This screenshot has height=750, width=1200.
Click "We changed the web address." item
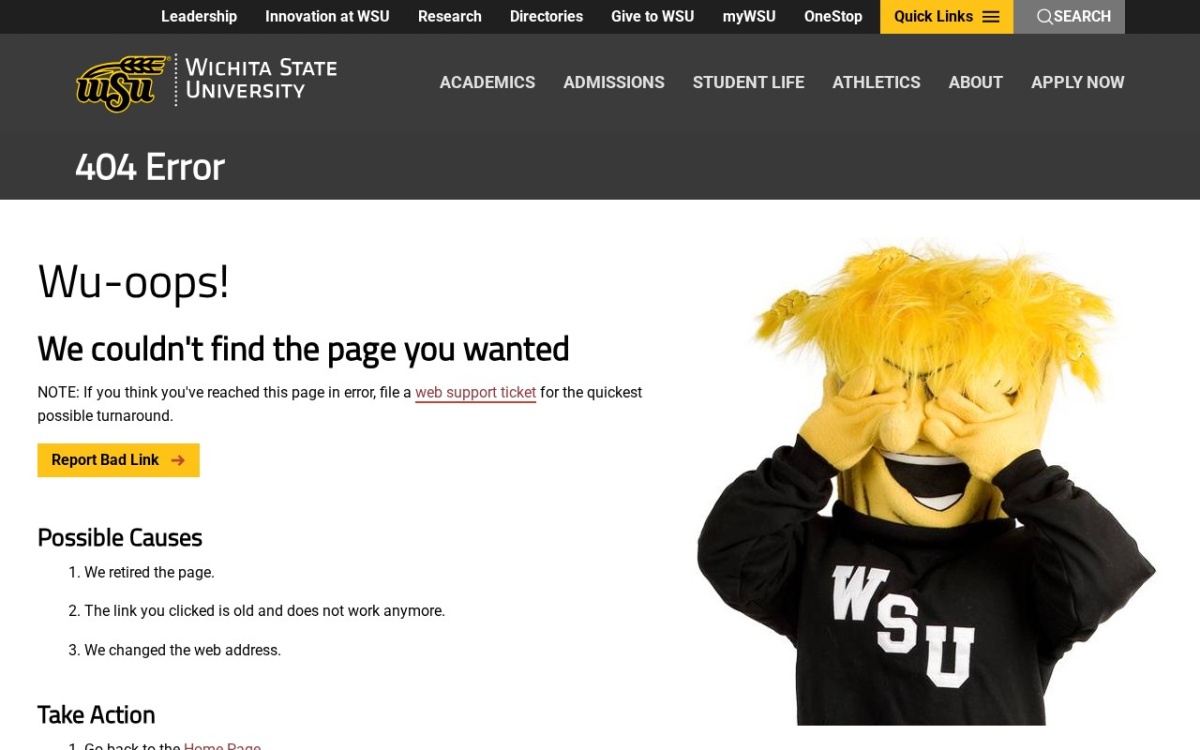182,650
